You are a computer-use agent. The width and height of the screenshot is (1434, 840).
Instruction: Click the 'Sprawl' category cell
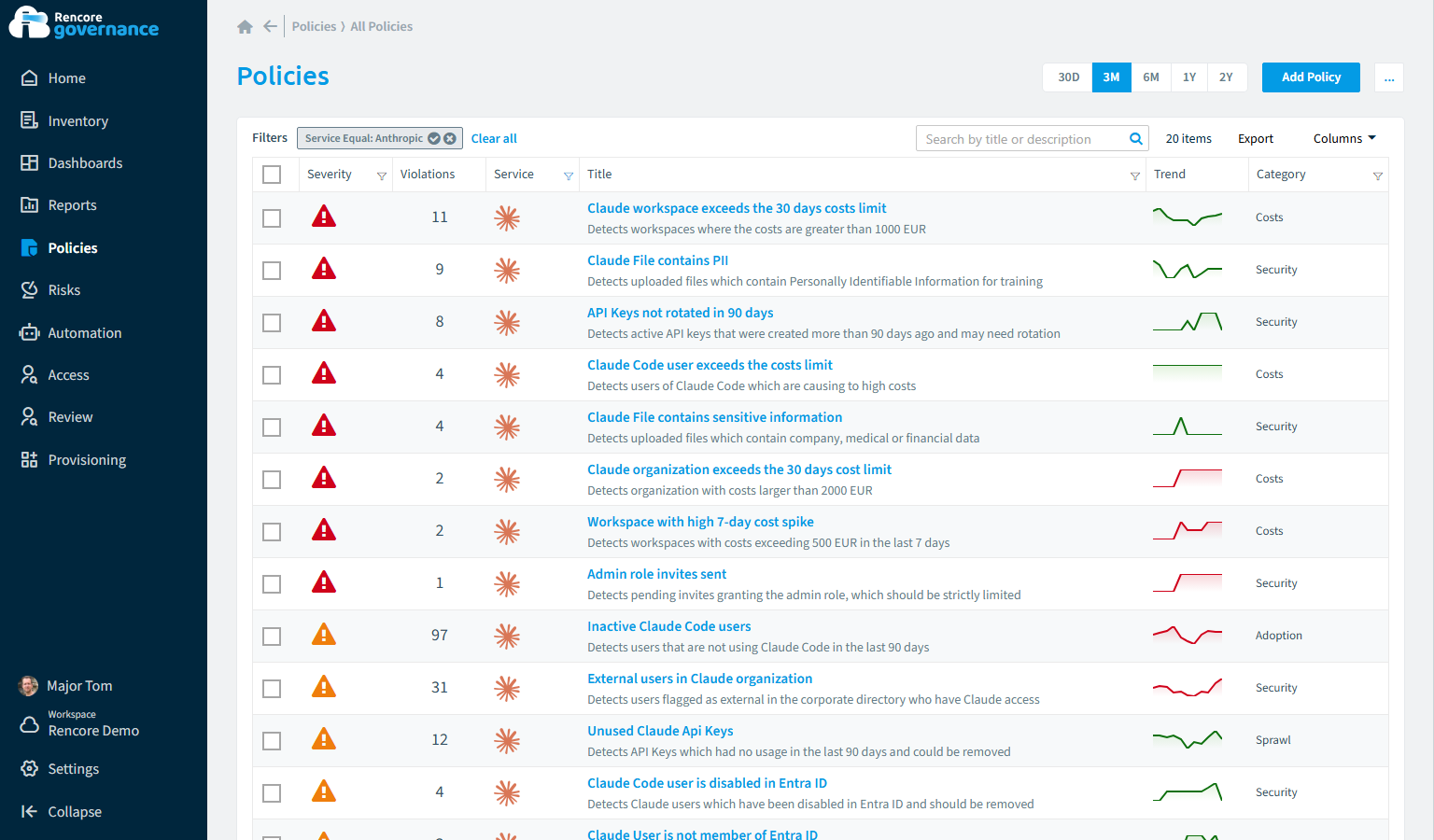pos(1273,740)
